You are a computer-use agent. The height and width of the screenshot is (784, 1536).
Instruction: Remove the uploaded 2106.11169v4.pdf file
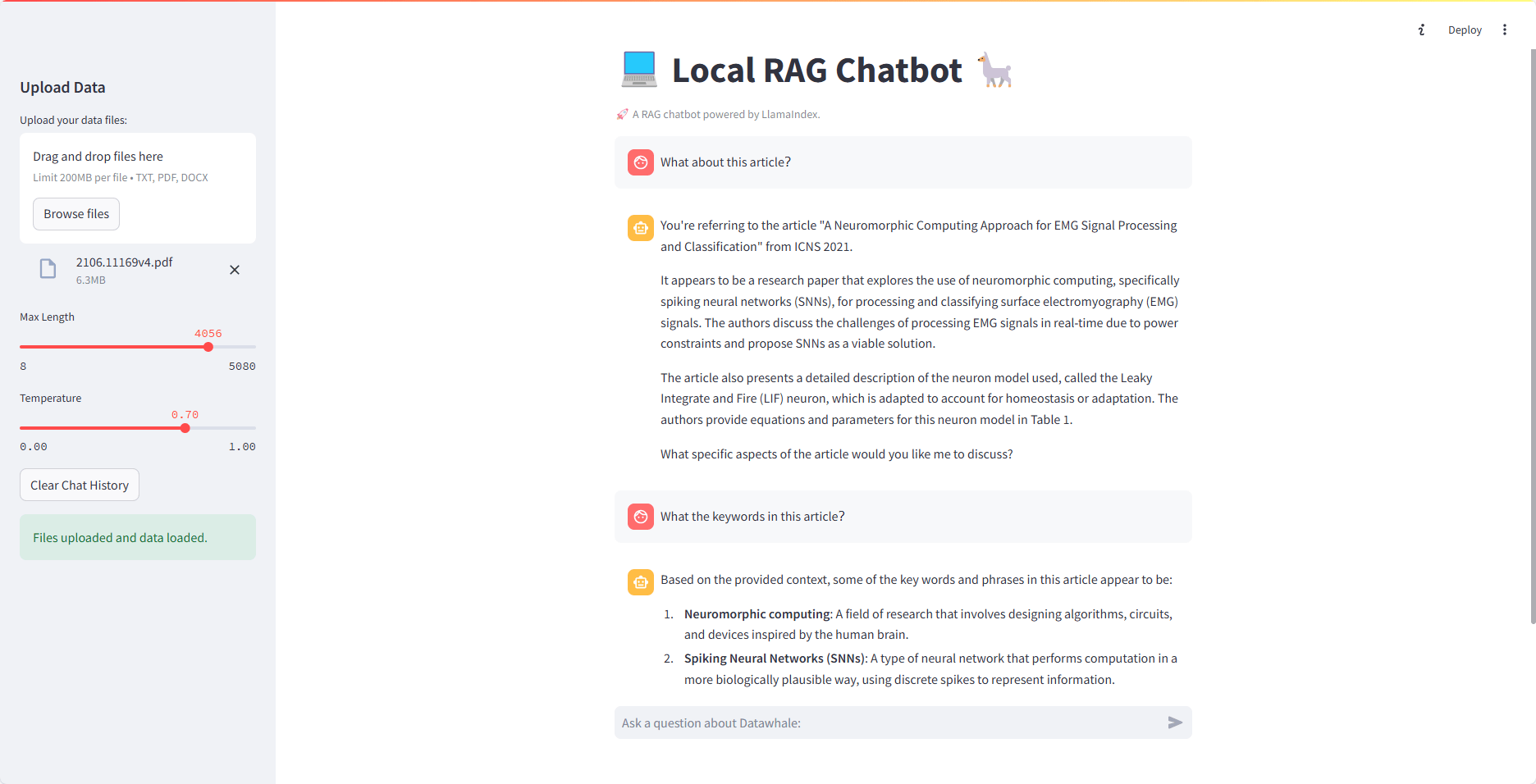(235, 270)
